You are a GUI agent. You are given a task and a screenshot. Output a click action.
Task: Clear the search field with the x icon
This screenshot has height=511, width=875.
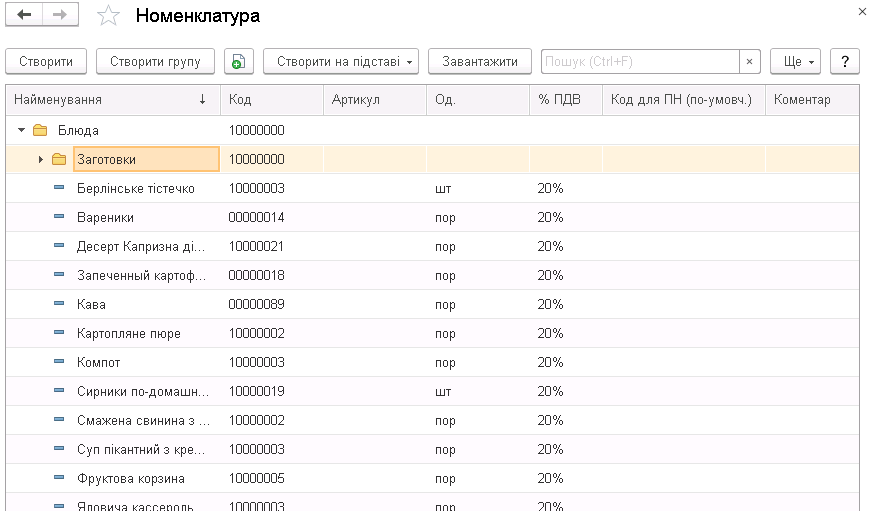point(750,62)
